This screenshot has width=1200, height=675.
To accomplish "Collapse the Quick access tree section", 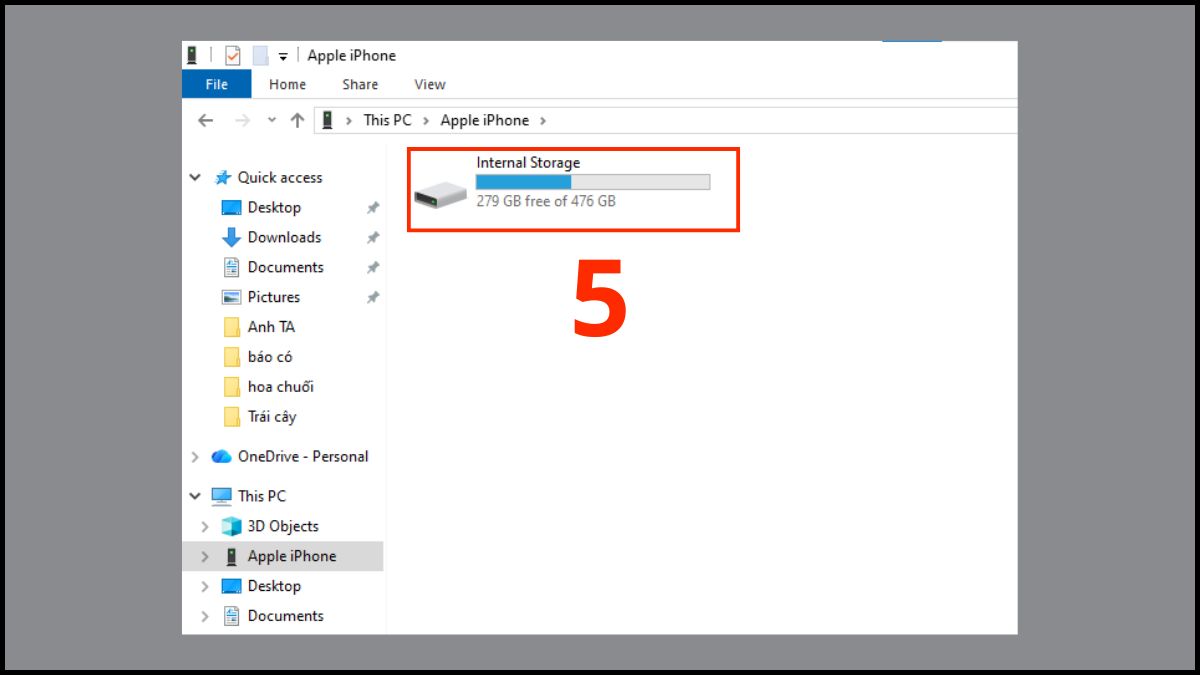I will 196,177.
